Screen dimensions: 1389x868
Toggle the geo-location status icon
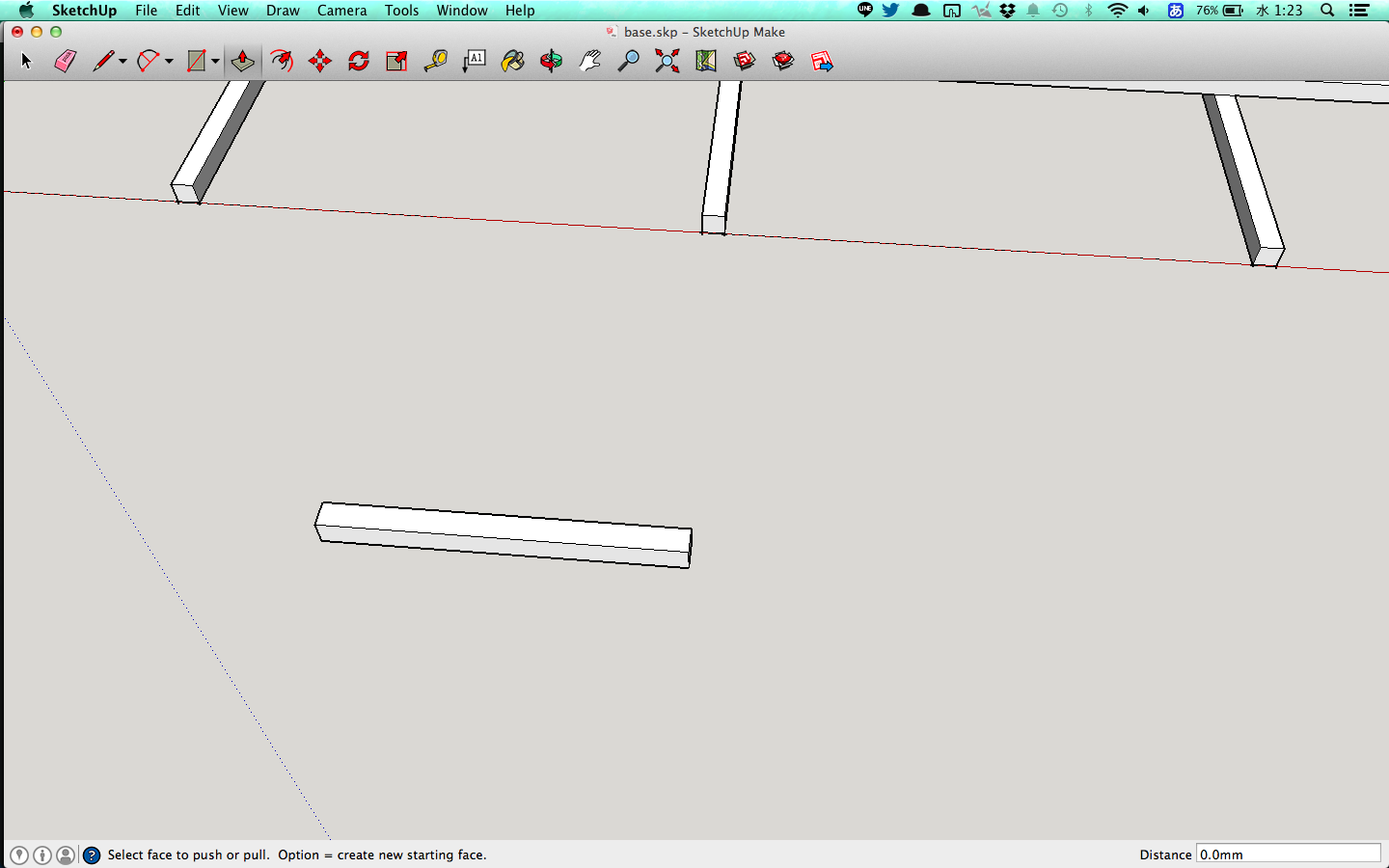pyautogui.click(x=19, y=855)
